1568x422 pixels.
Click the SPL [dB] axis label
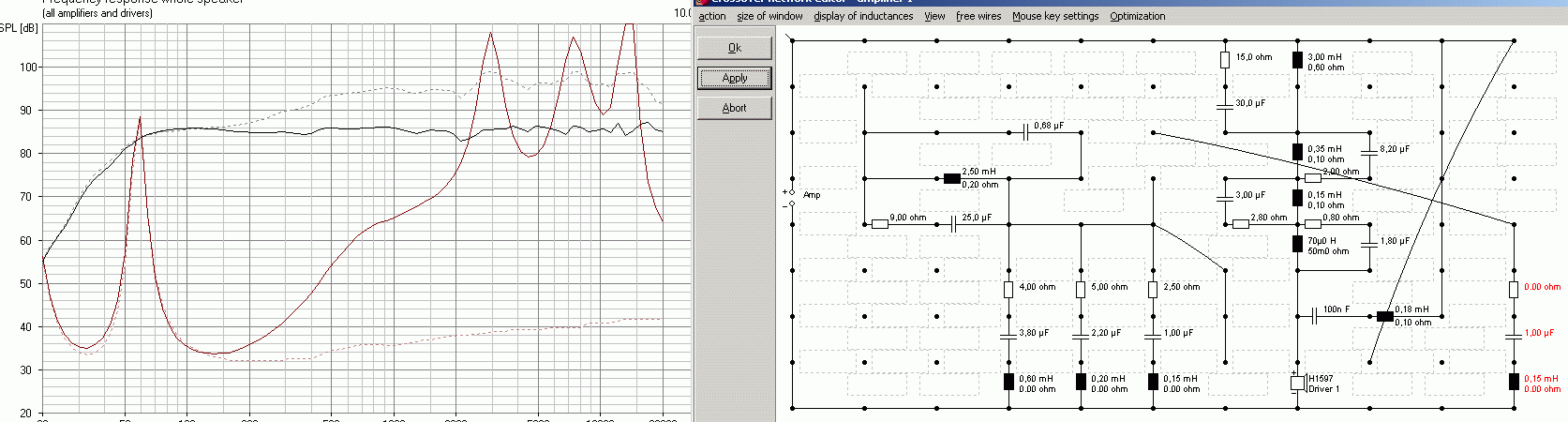click(x=19, y=27)
